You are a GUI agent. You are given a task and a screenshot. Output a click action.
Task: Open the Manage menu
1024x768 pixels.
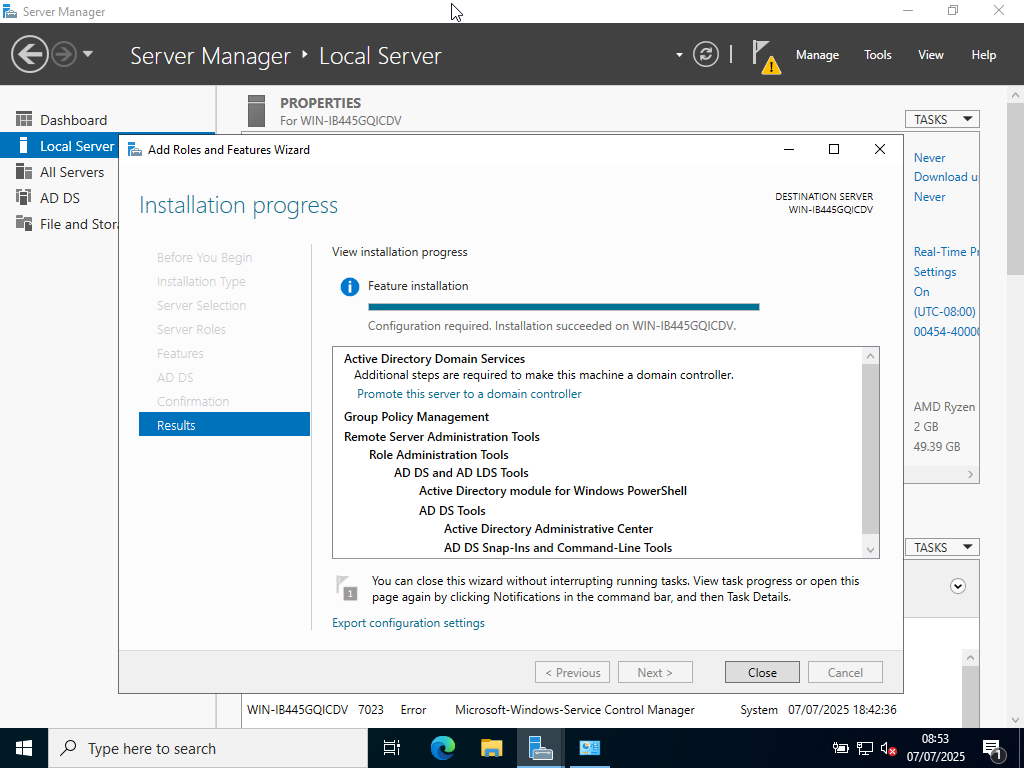[817, 55]
